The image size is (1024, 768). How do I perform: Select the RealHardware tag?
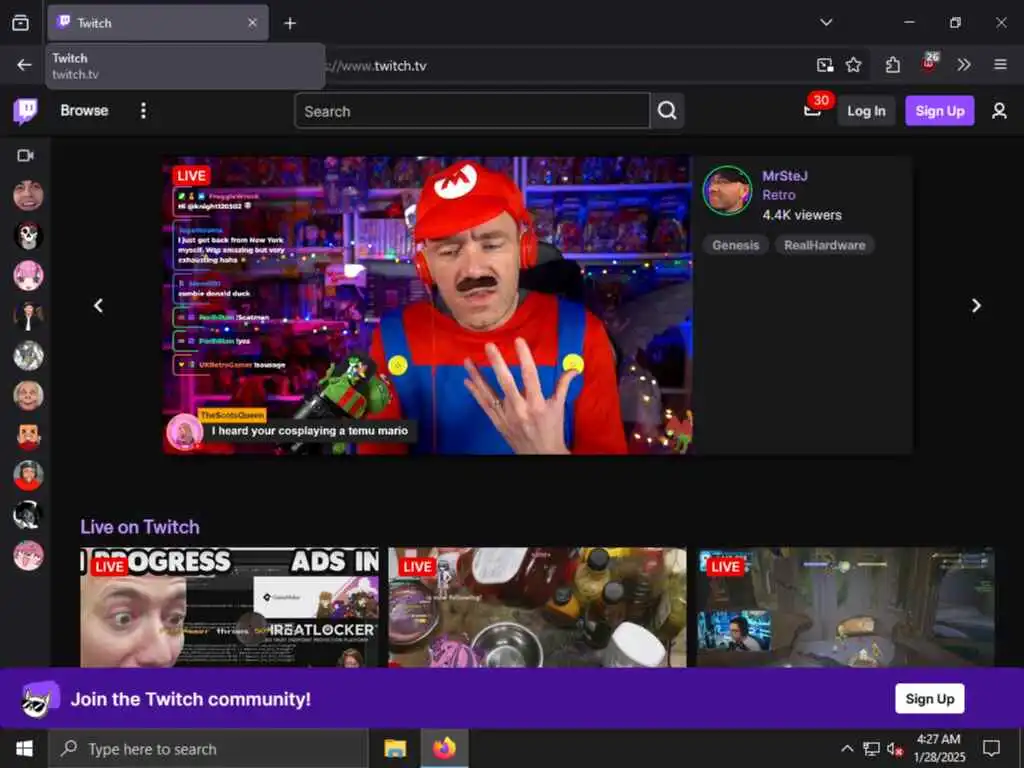824,245
